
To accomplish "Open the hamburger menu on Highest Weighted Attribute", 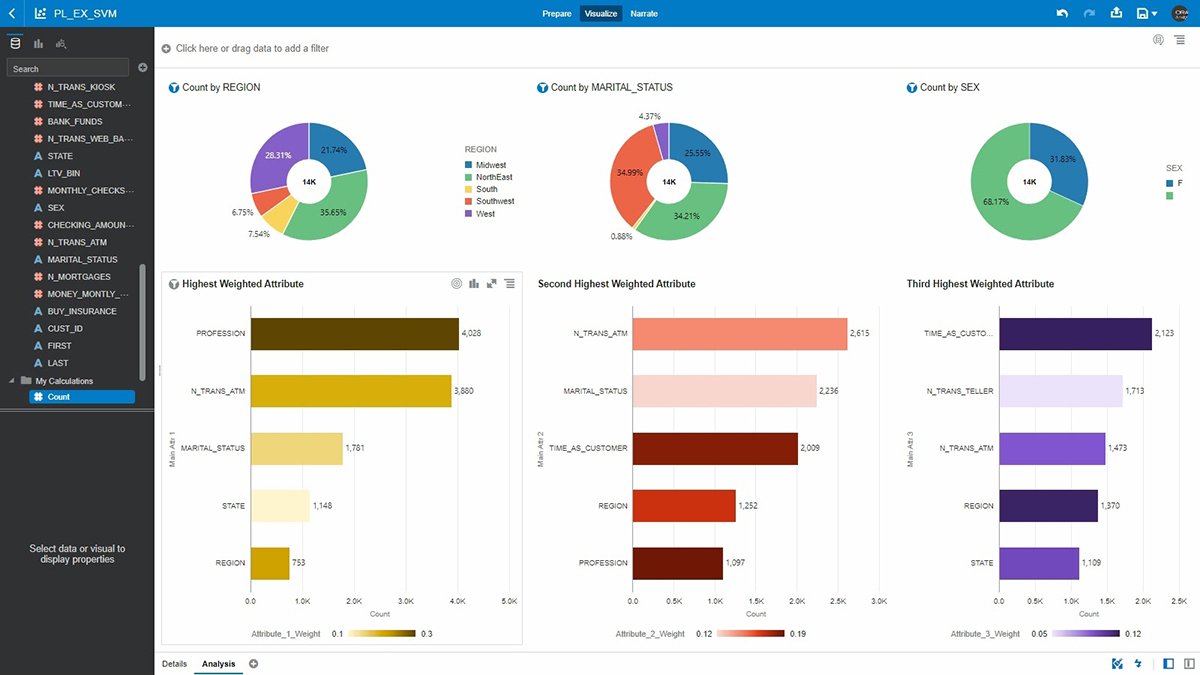I will 510,283.
